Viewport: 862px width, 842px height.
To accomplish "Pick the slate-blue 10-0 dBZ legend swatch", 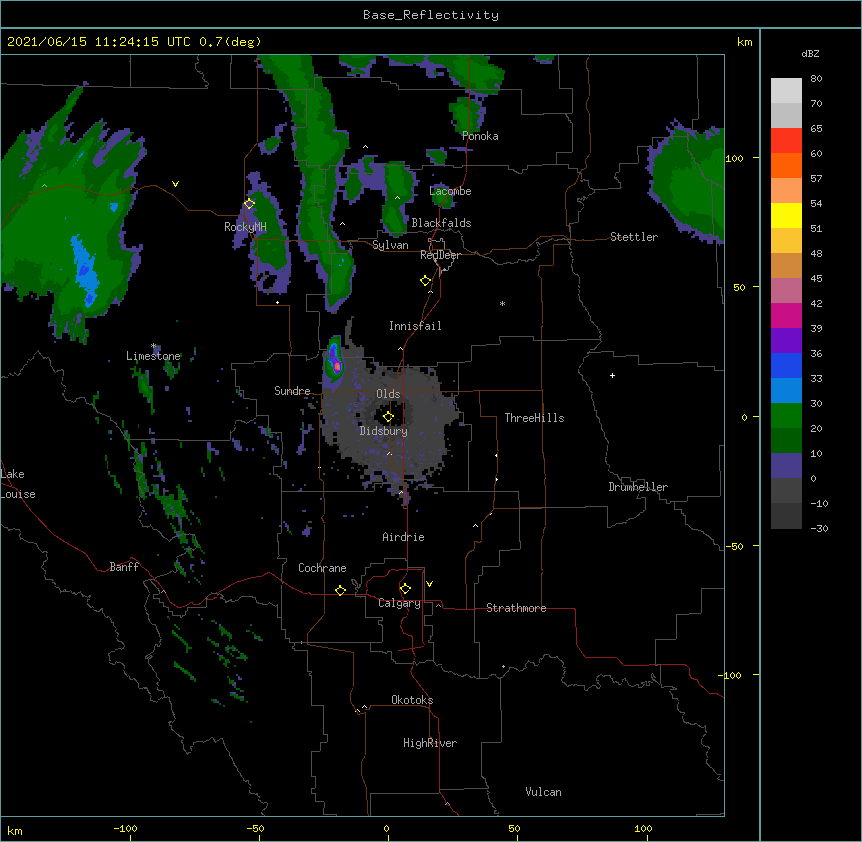I will coord(786,466).
